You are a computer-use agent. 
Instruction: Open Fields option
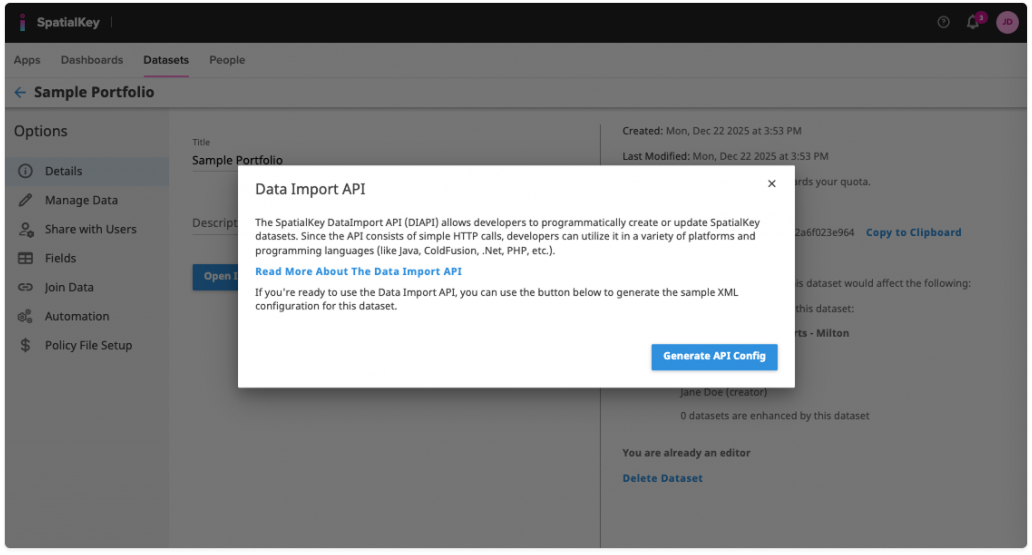click(87, 258)
